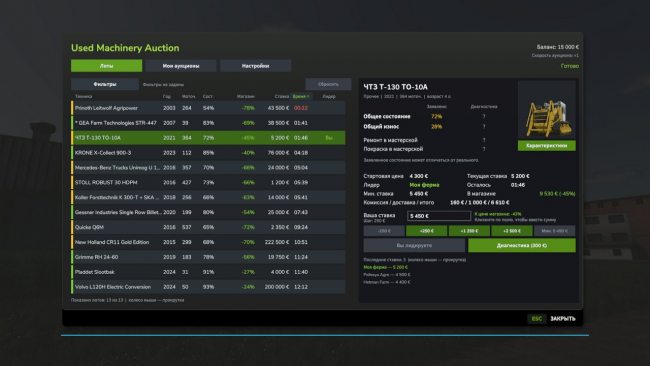Select the New Holland CR11 Gold Edition lot

[208, 242]
